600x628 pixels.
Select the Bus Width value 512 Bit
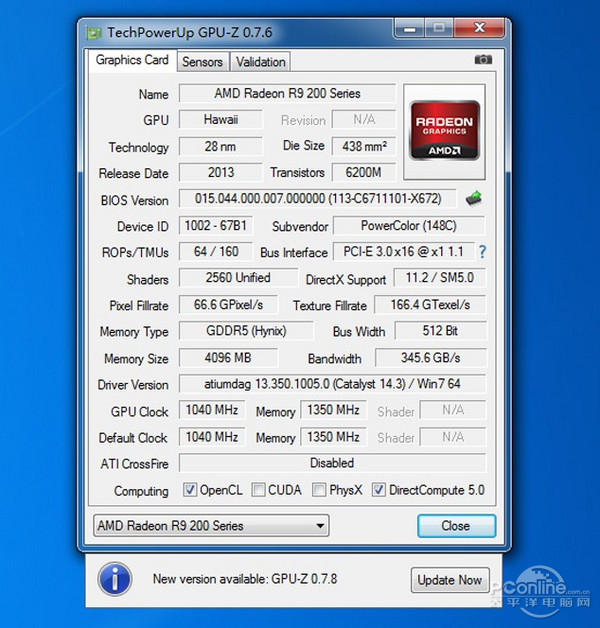[441, 331]
